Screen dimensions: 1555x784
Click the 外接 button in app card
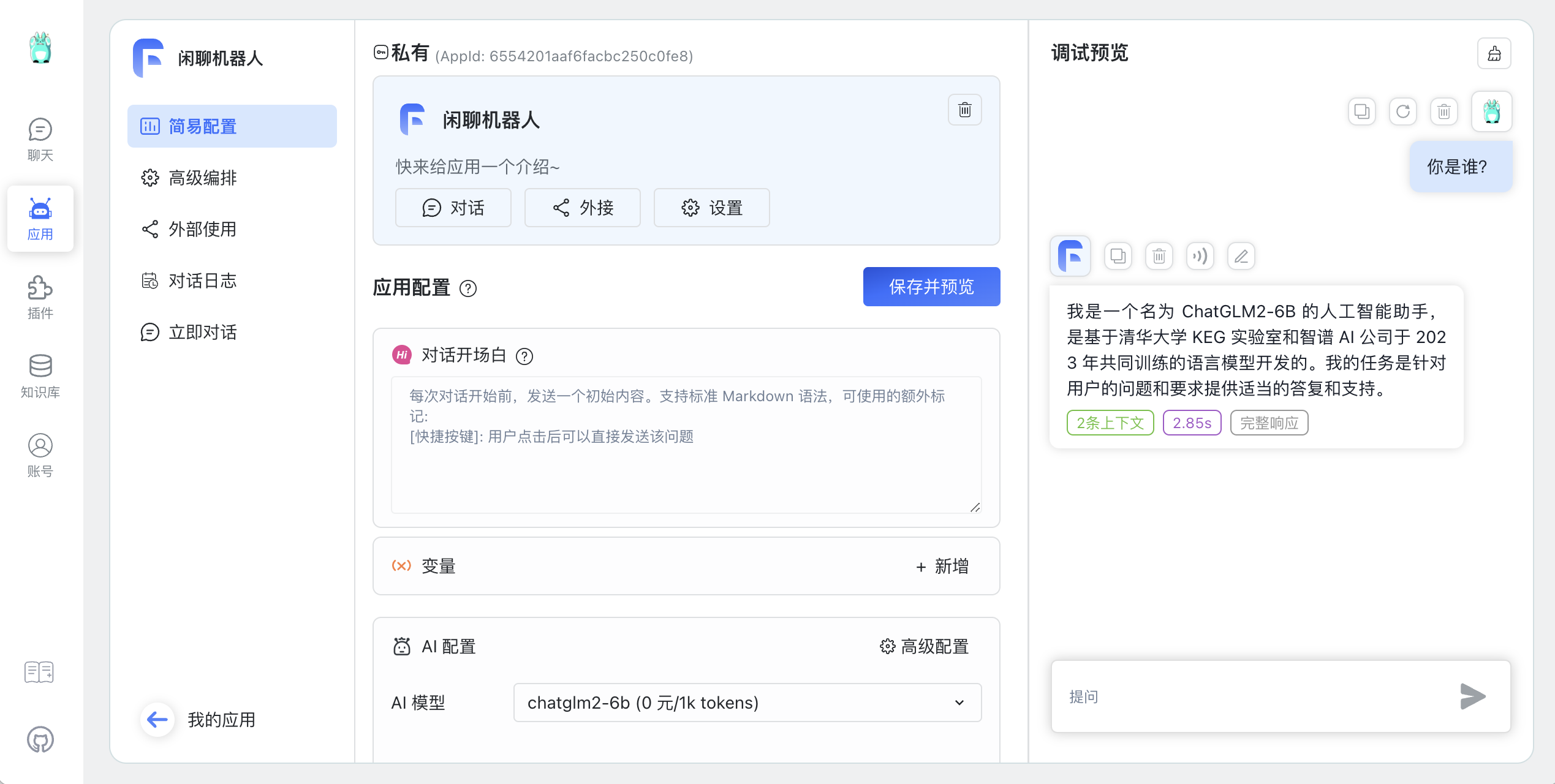click(x=582, y=208)
